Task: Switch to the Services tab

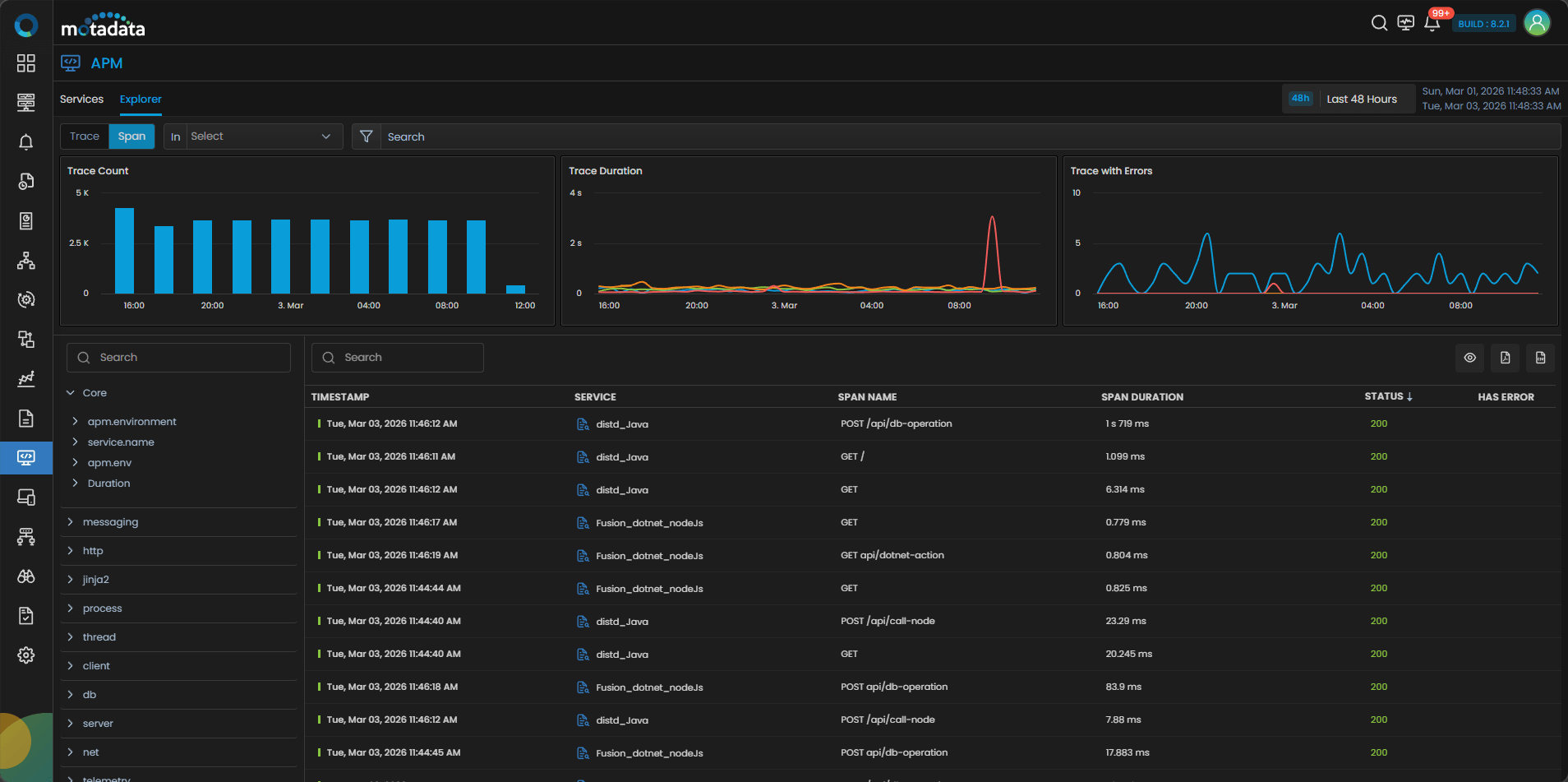Action: point(81,99)
